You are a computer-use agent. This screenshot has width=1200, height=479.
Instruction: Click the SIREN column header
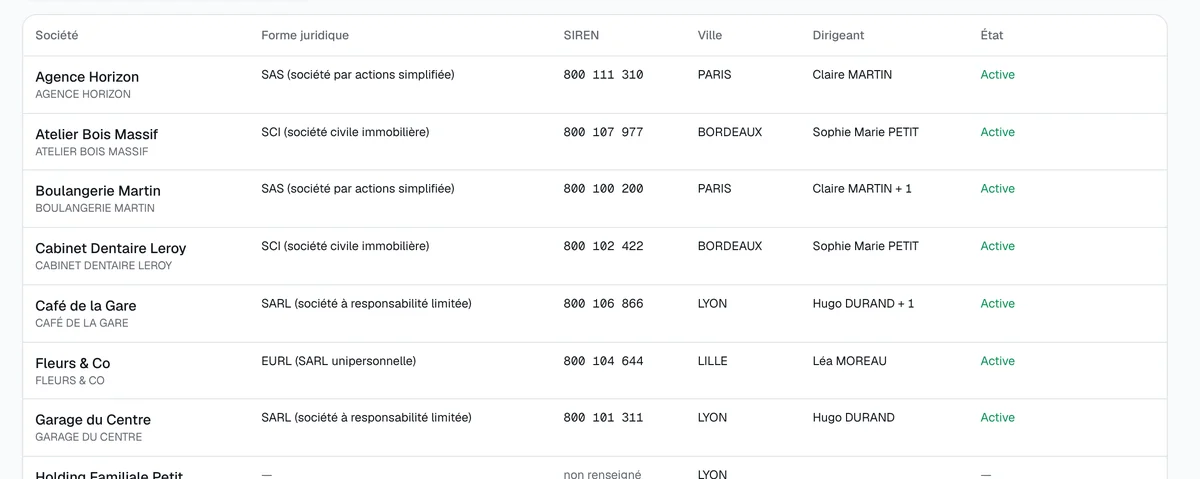(581, 35)
